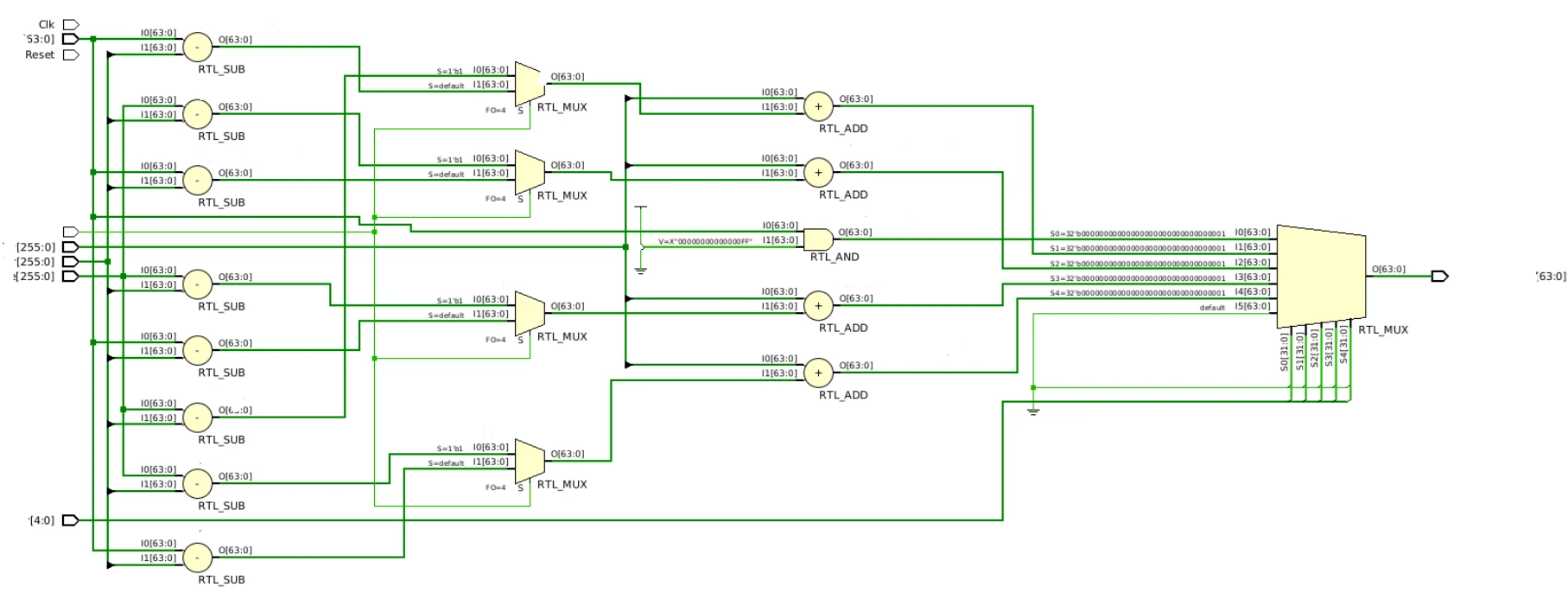1568x593 pixels.
Task: Select the lowest two-input RTL_MUX
Action: pyautogui.click(x=529, y=462)
